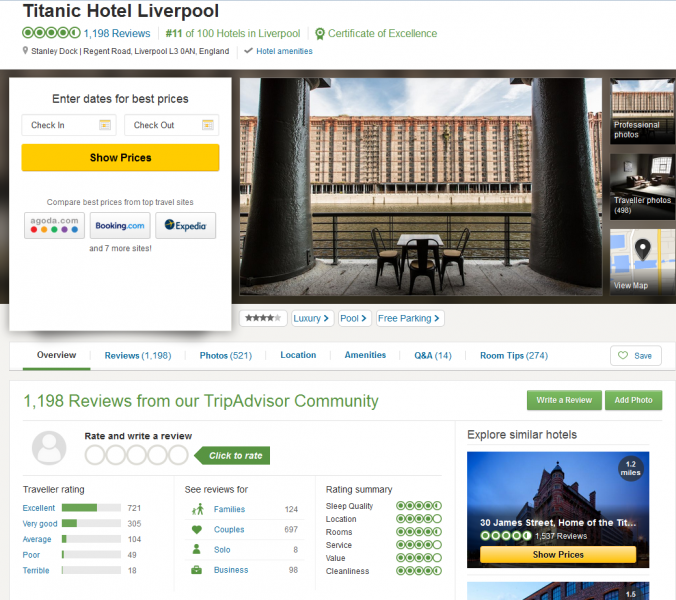Screen dimensions: 676x600
Task: Open the Free Parking amenity tag
Action: 410,318
